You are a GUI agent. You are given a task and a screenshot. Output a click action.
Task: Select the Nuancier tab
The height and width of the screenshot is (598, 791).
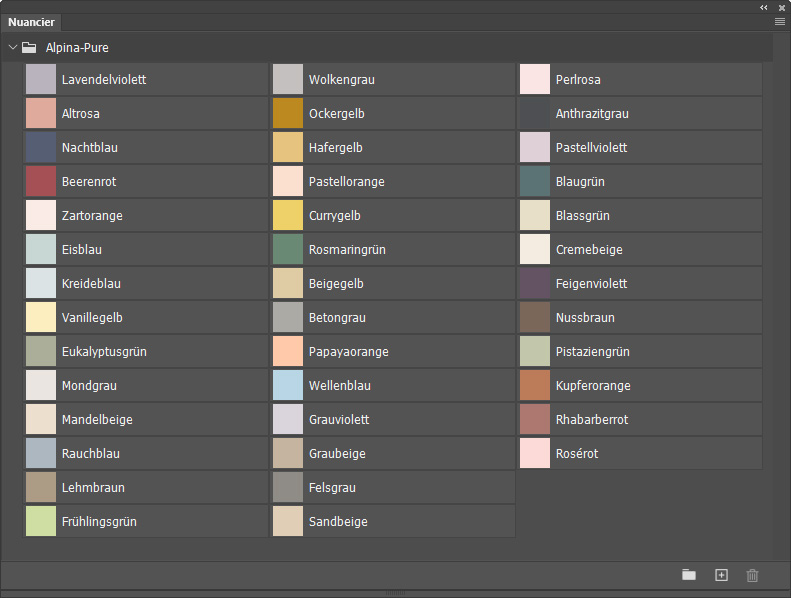31,22
